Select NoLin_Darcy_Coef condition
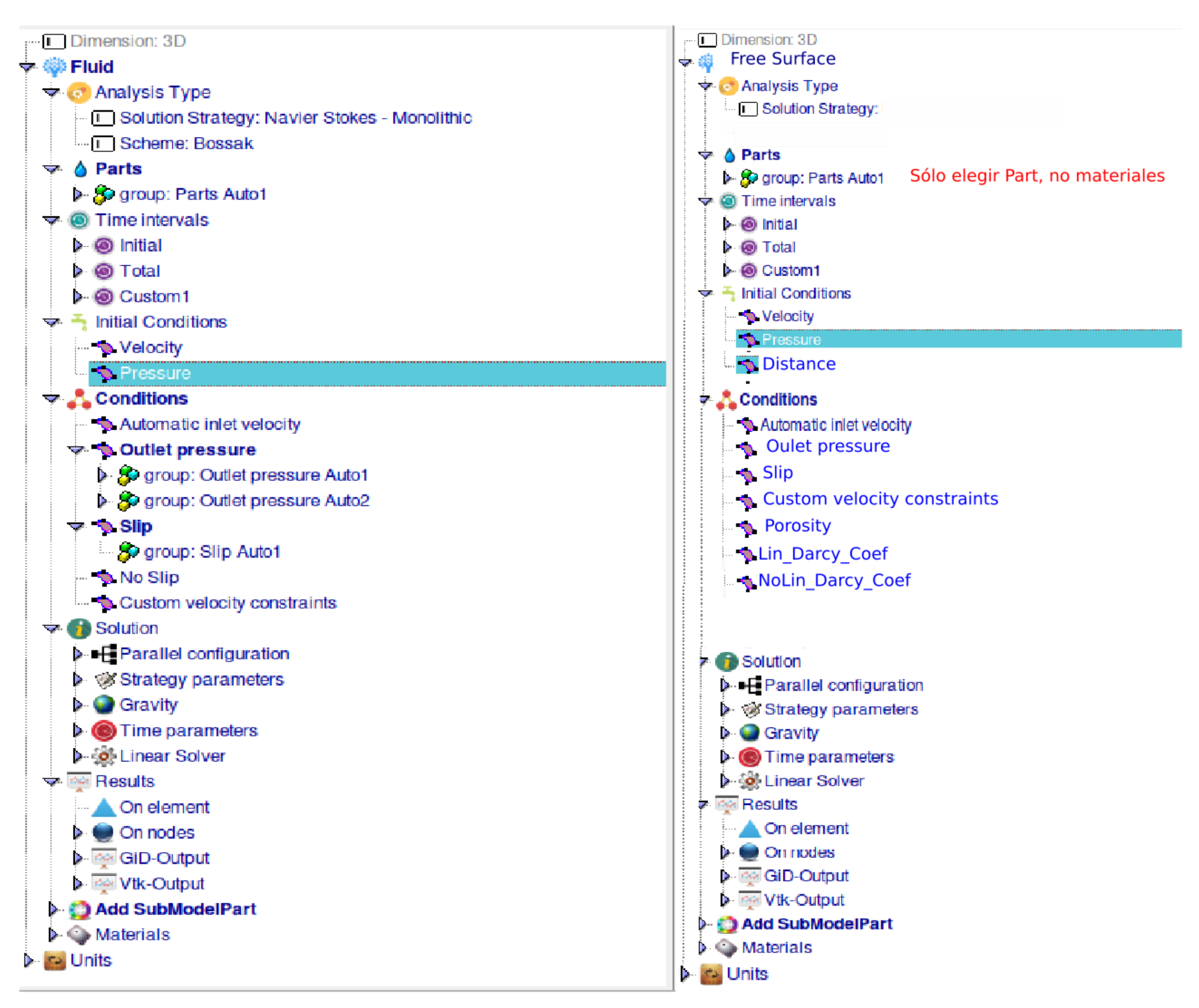Viewport: 1199px width, 1008px height. [833, 581]
